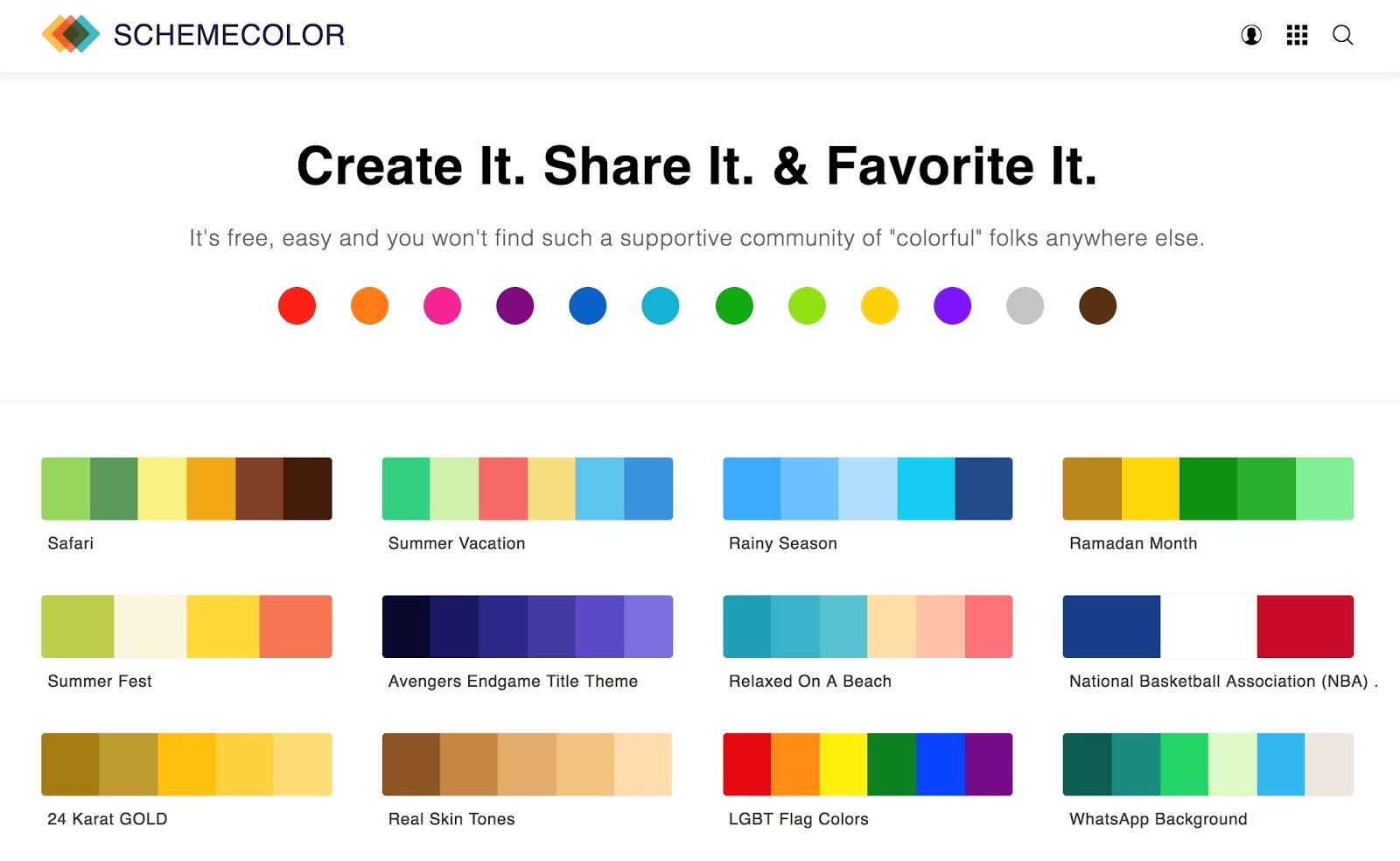The width and height of the screenshot is (1400, 861).
Task: Open the Avengers Endgame Title Theme palette
Action: tap(527, 626)
